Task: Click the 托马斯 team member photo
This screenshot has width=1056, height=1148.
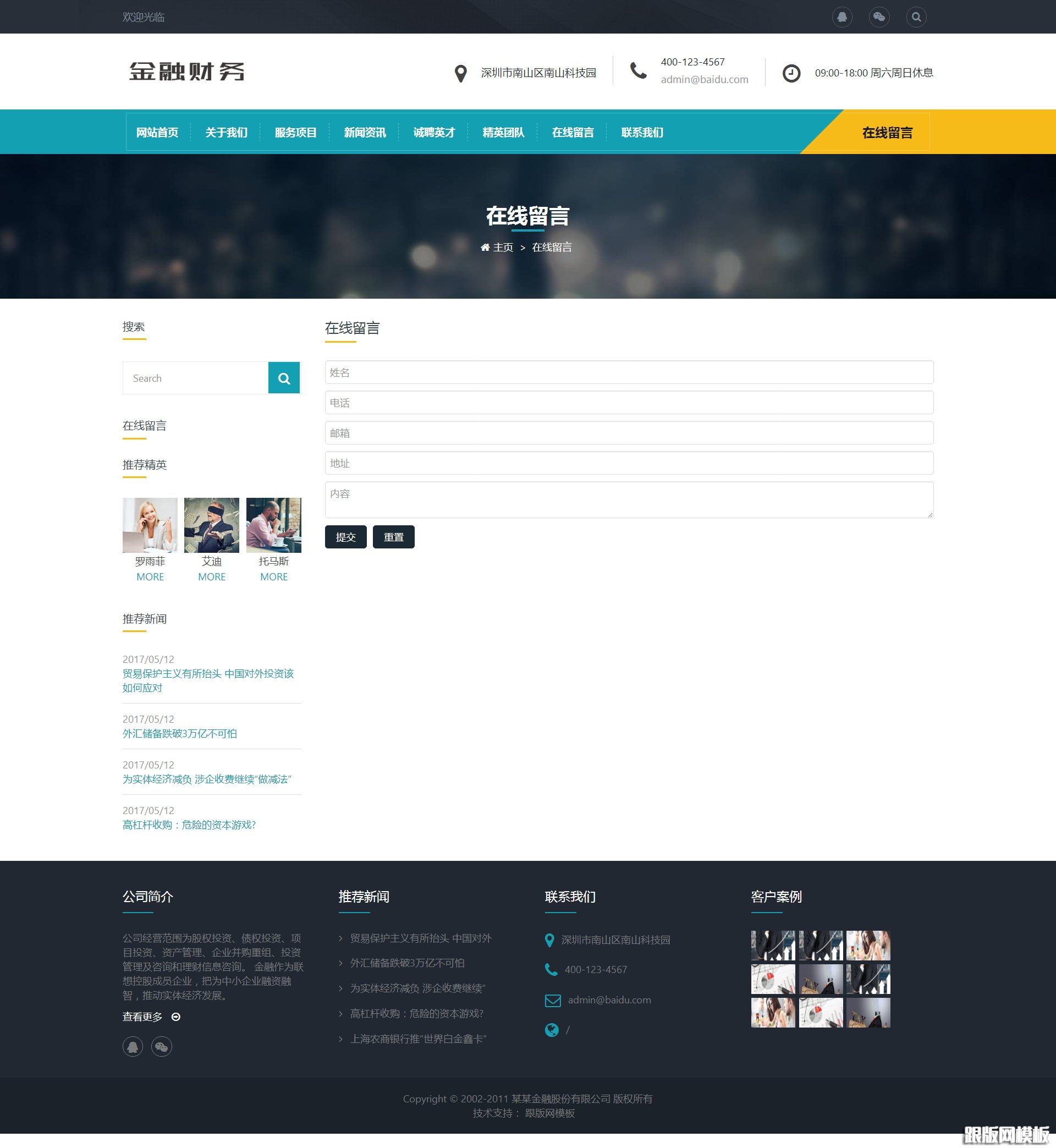Action: click(x=274, y=525)
